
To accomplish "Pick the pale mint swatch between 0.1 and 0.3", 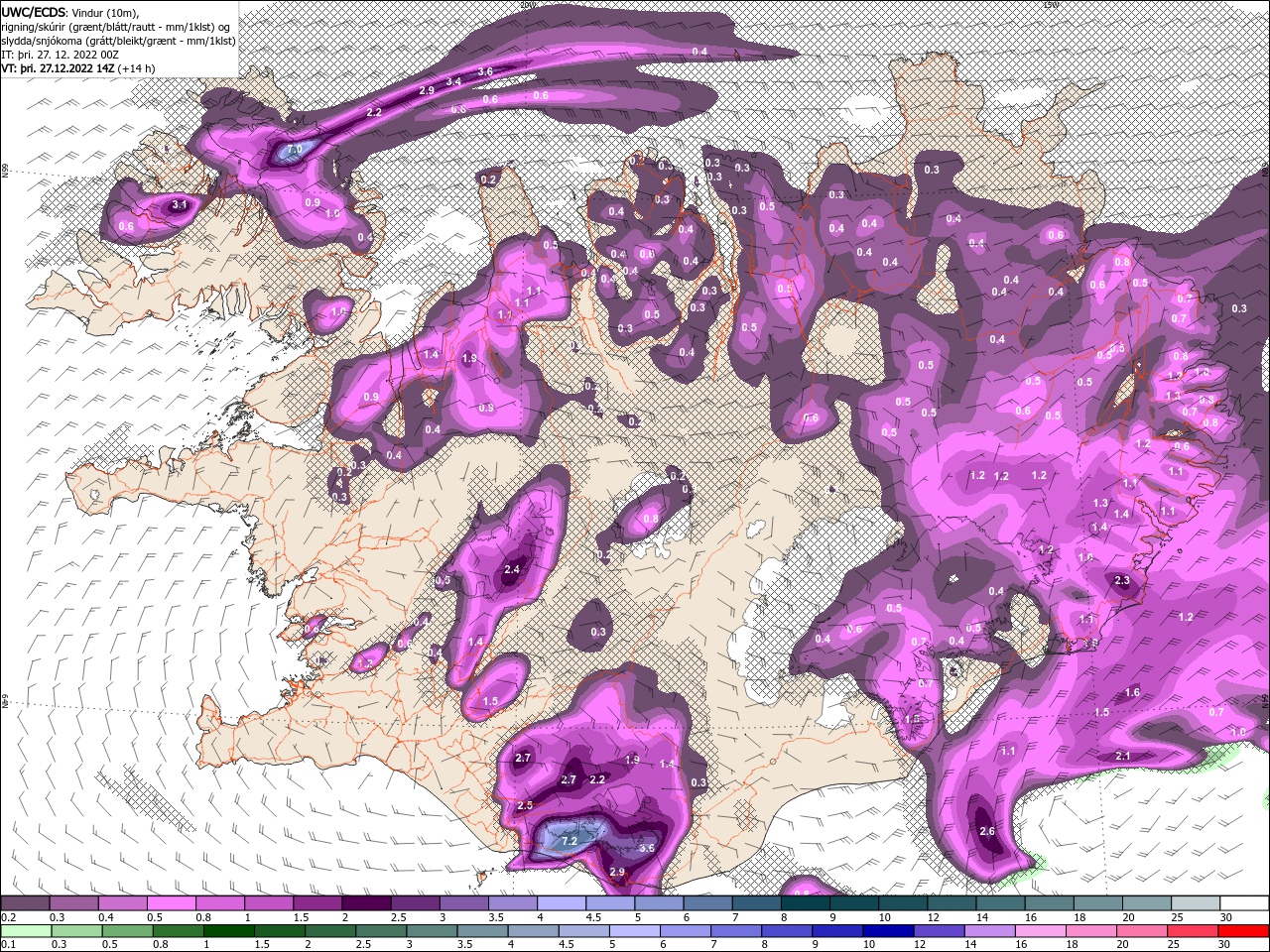I will (x=26, y=930).
